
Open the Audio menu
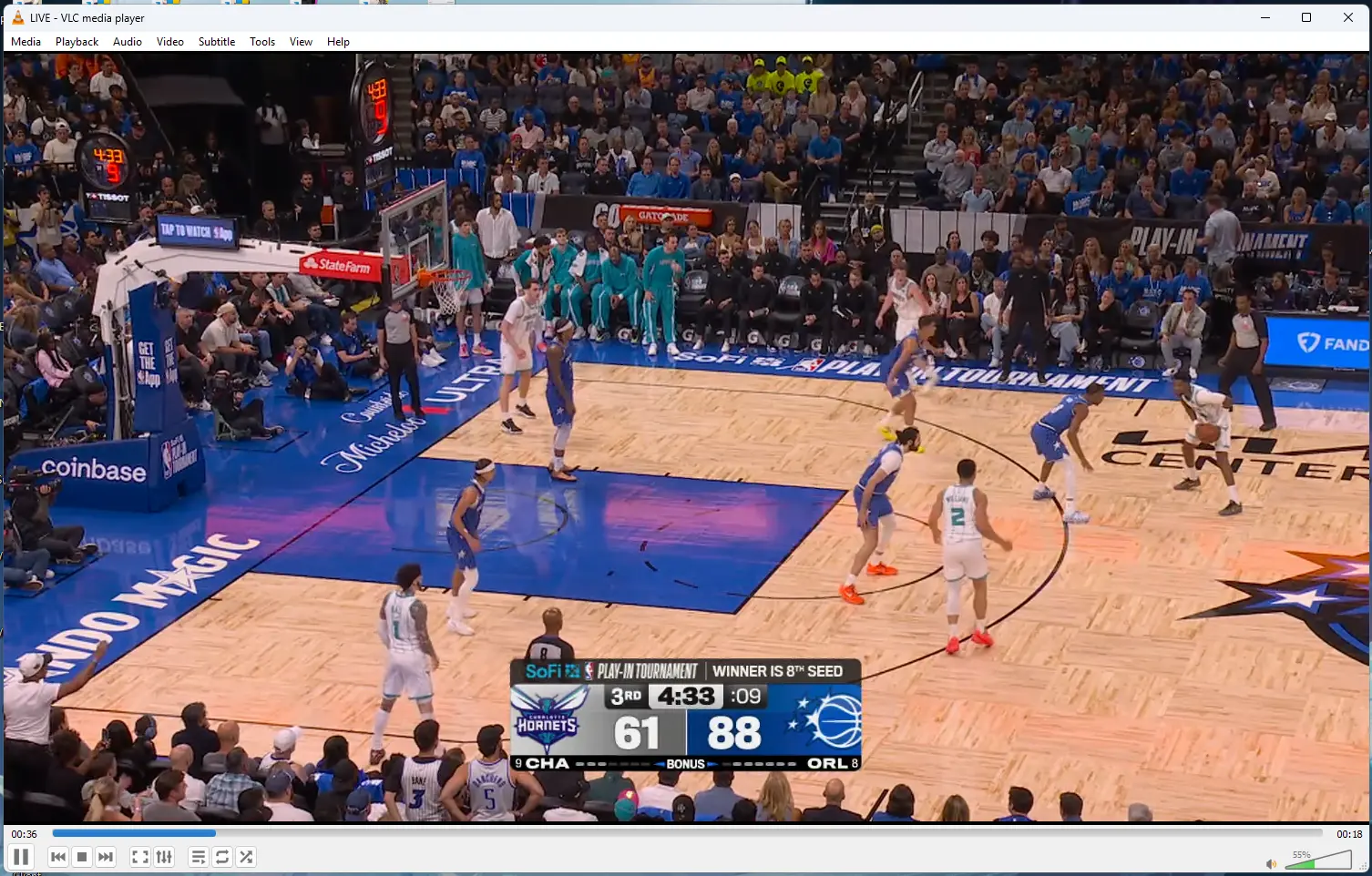[x=128, y=42]
